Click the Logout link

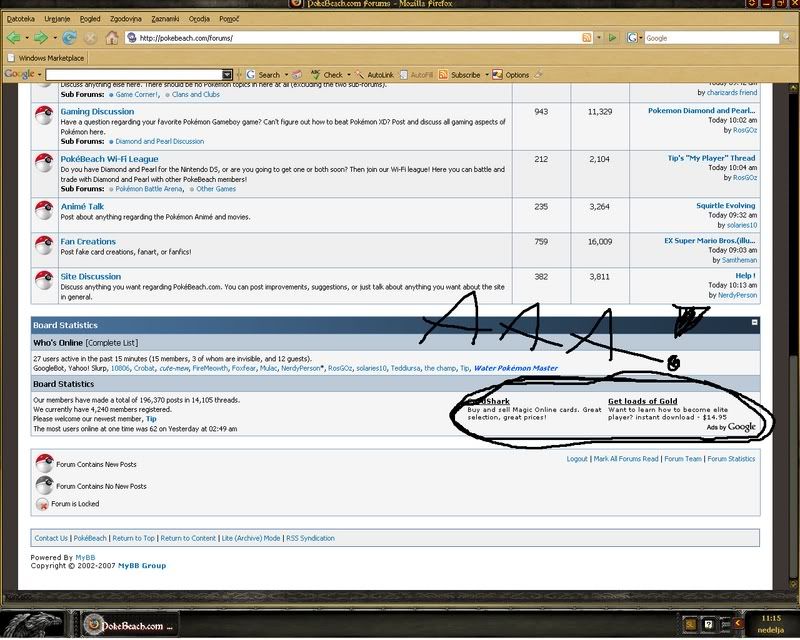coord(577,459)
